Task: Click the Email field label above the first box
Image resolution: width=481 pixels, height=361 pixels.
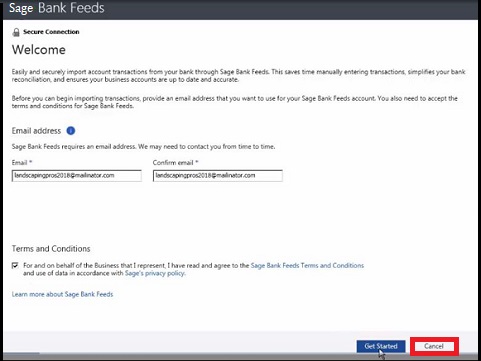Action: coord(22,163)
